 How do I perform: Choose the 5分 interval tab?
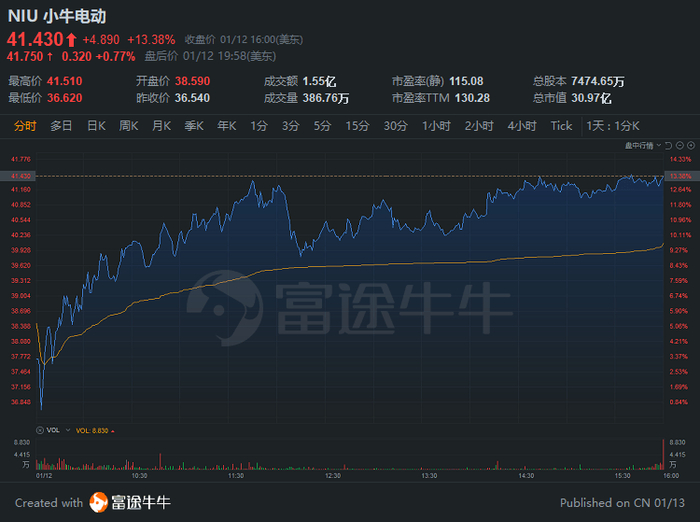point(322,126)
